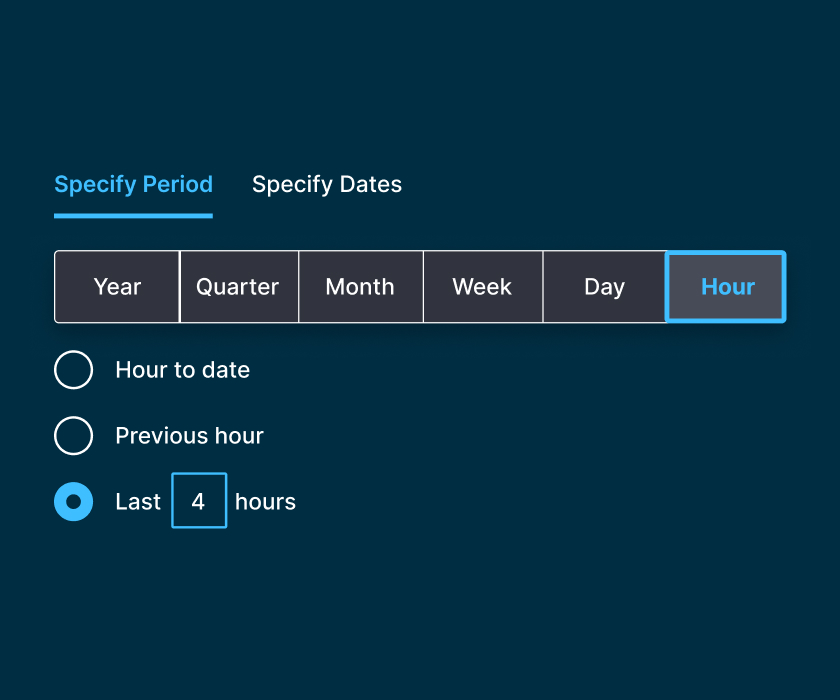Click the highlighted Hour segment
Viewport: 840px width, 700px height.
coord(727,287)
